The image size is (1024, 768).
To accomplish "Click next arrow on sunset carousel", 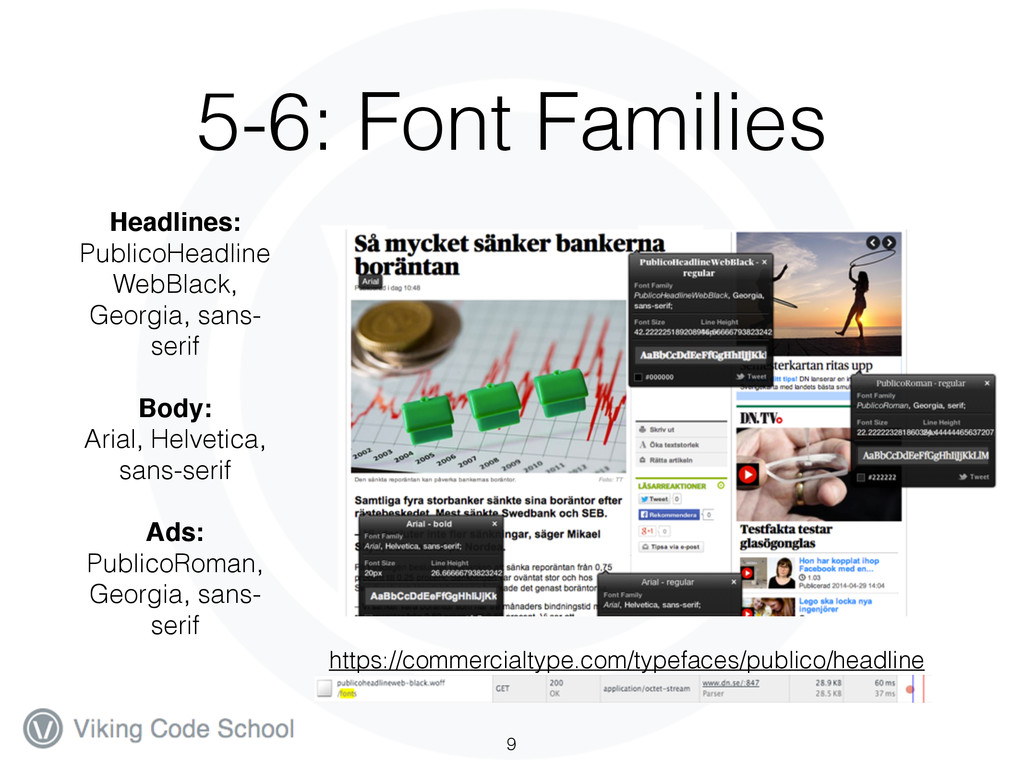I will tap(889, 243).
